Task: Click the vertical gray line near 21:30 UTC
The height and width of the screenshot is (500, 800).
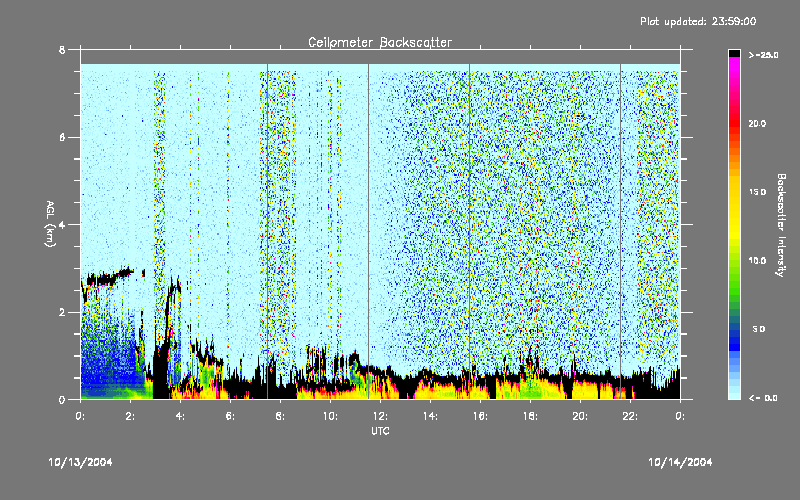Action: [620, 231]
